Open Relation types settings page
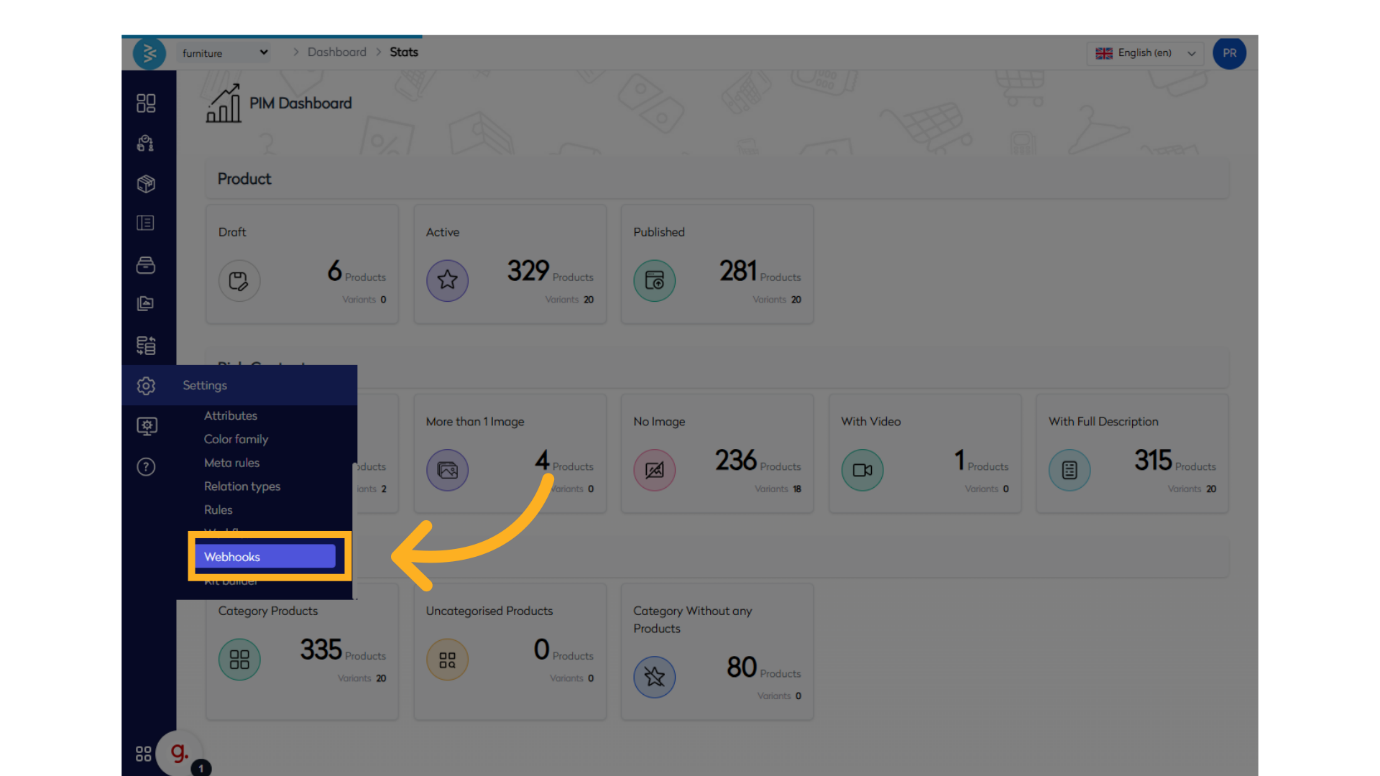This screenshot has width=1380, height=776. point(242,486)
